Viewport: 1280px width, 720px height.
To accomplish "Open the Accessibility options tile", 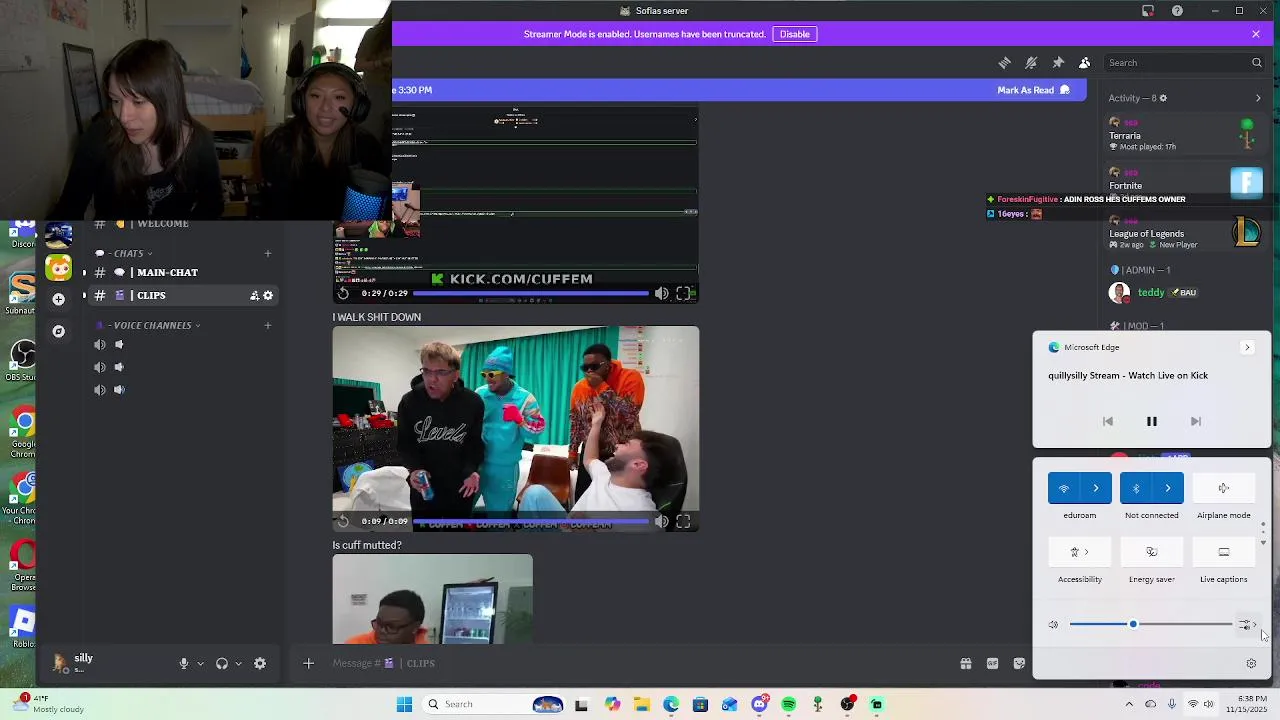I will point(1080,552).
